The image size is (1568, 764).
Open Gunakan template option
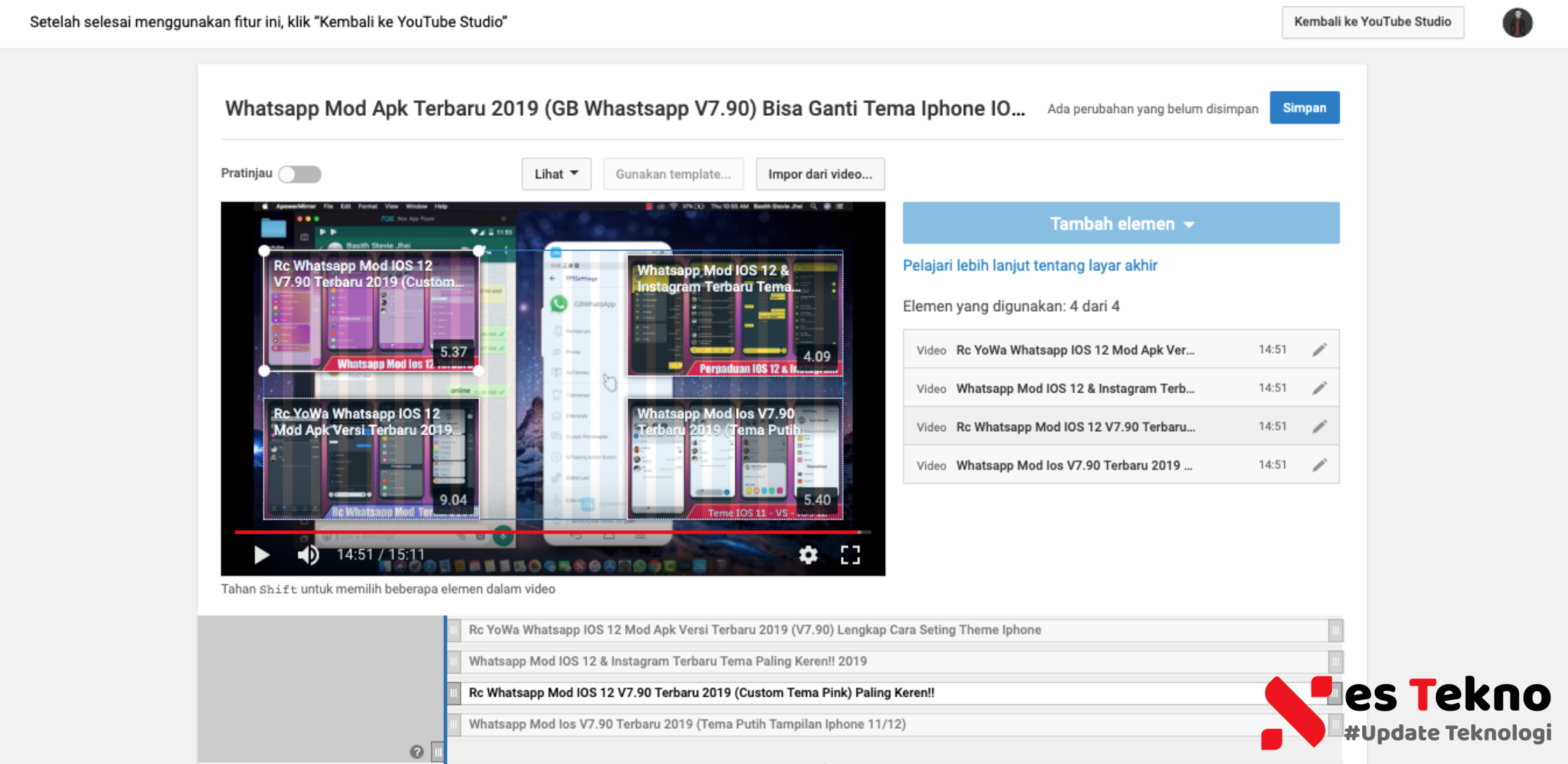pyautogui.click(x=673, y=174)
